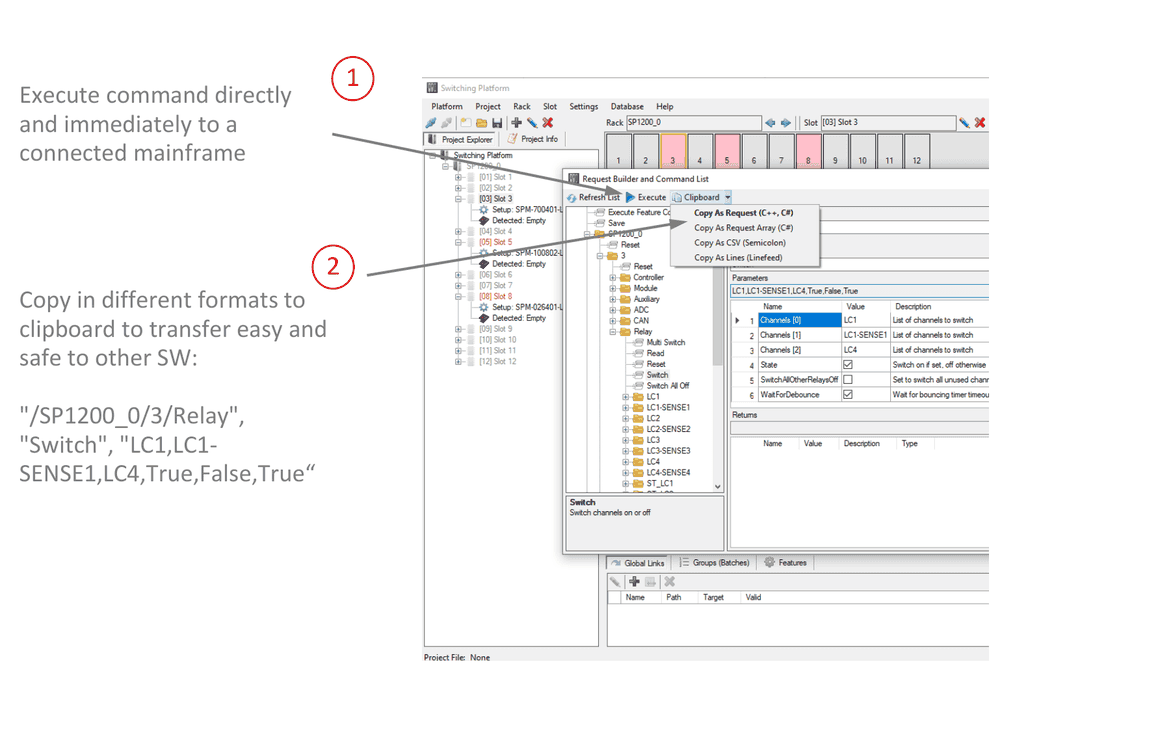
Task: Click the plus add icon in main toolbar
Action: (x=516, y=123)
